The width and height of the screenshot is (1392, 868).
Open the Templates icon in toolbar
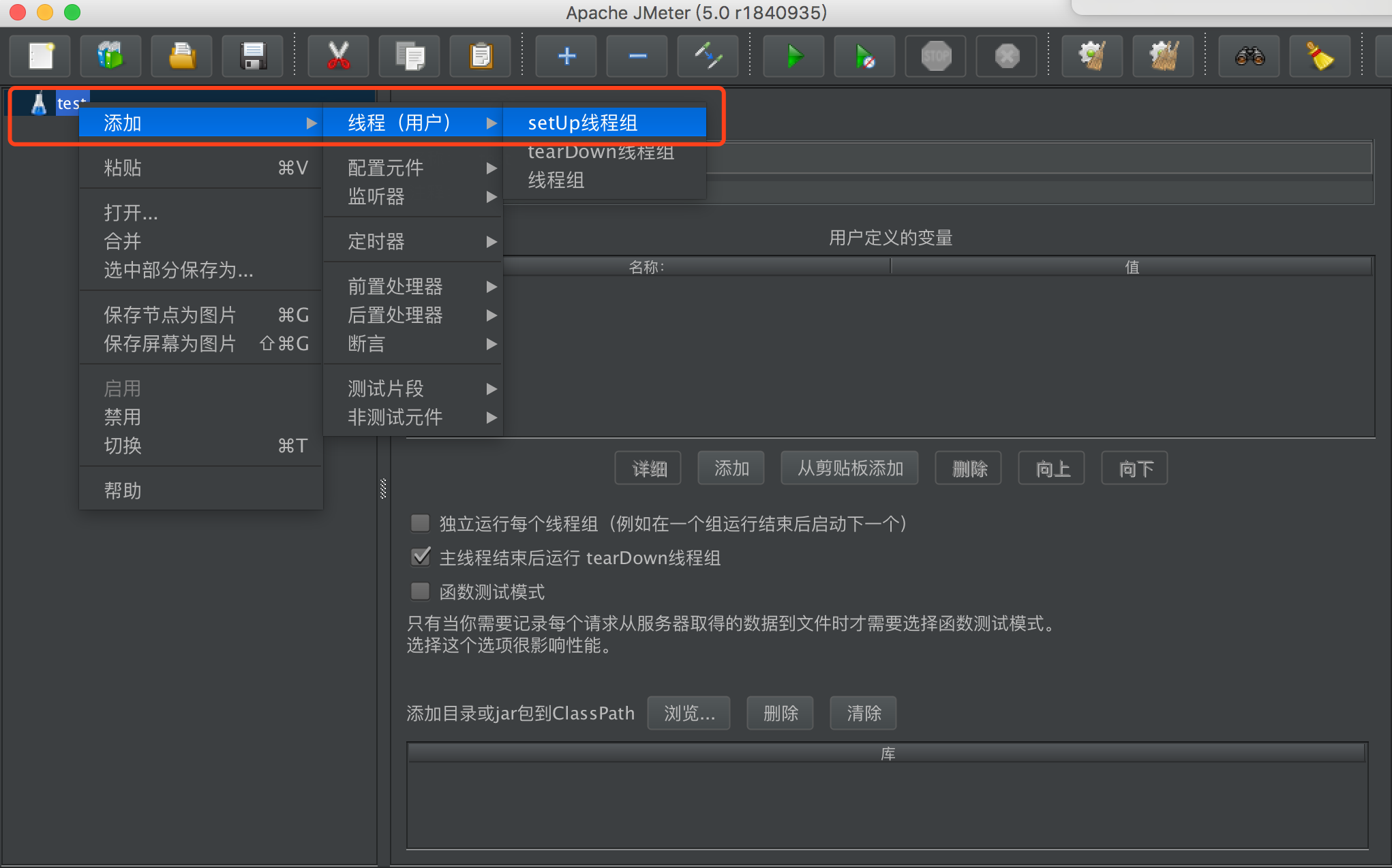[110, 56]
